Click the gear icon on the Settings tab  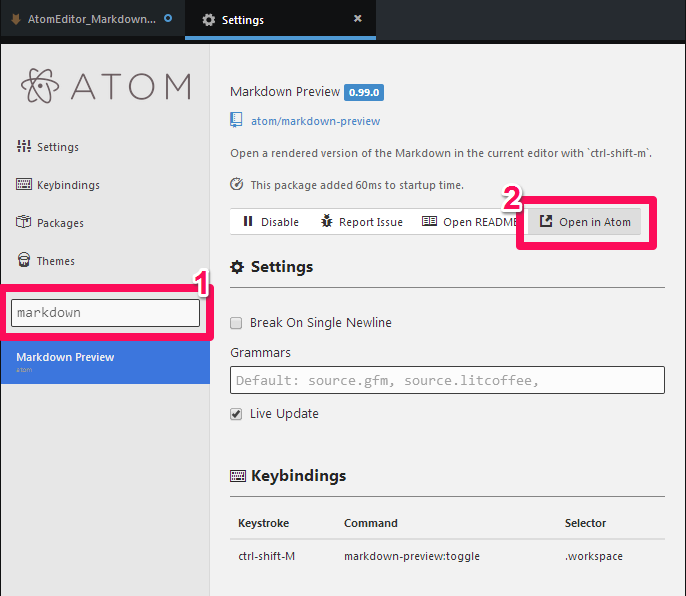coord(209,20)
